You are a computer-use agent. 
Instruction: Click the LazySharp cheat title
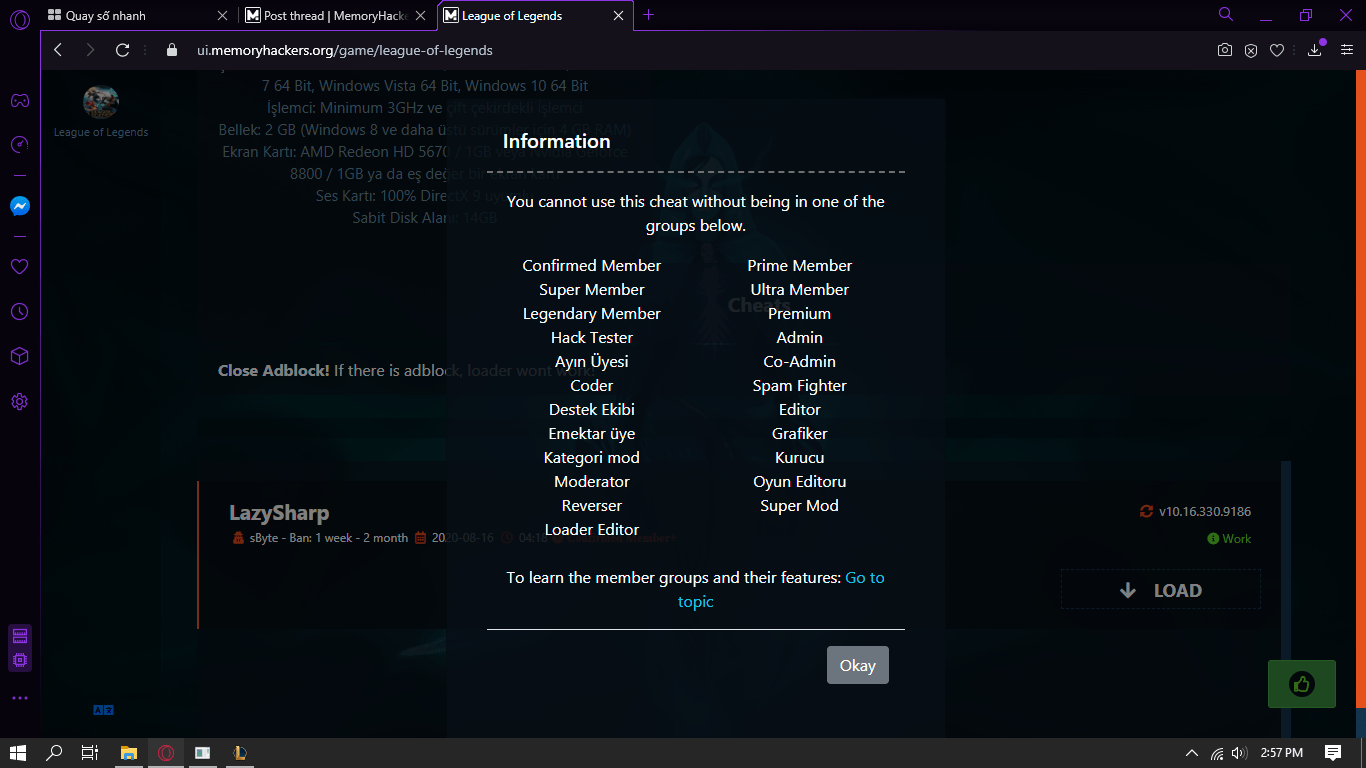(279, 513)
